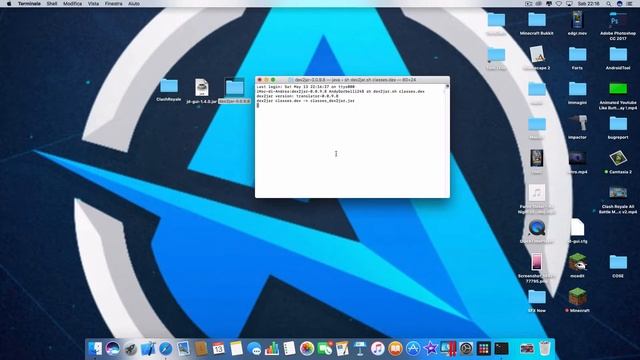Select the bugreport folder
Image resolution: width=640 pixels, height=360 pixels.
tap(618, 127)
